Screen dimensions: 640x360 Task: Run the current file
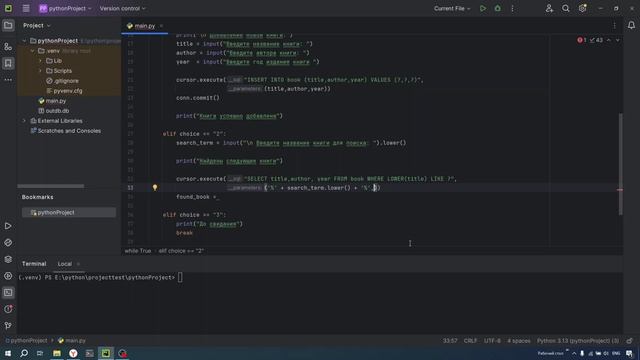click(483, 8)
